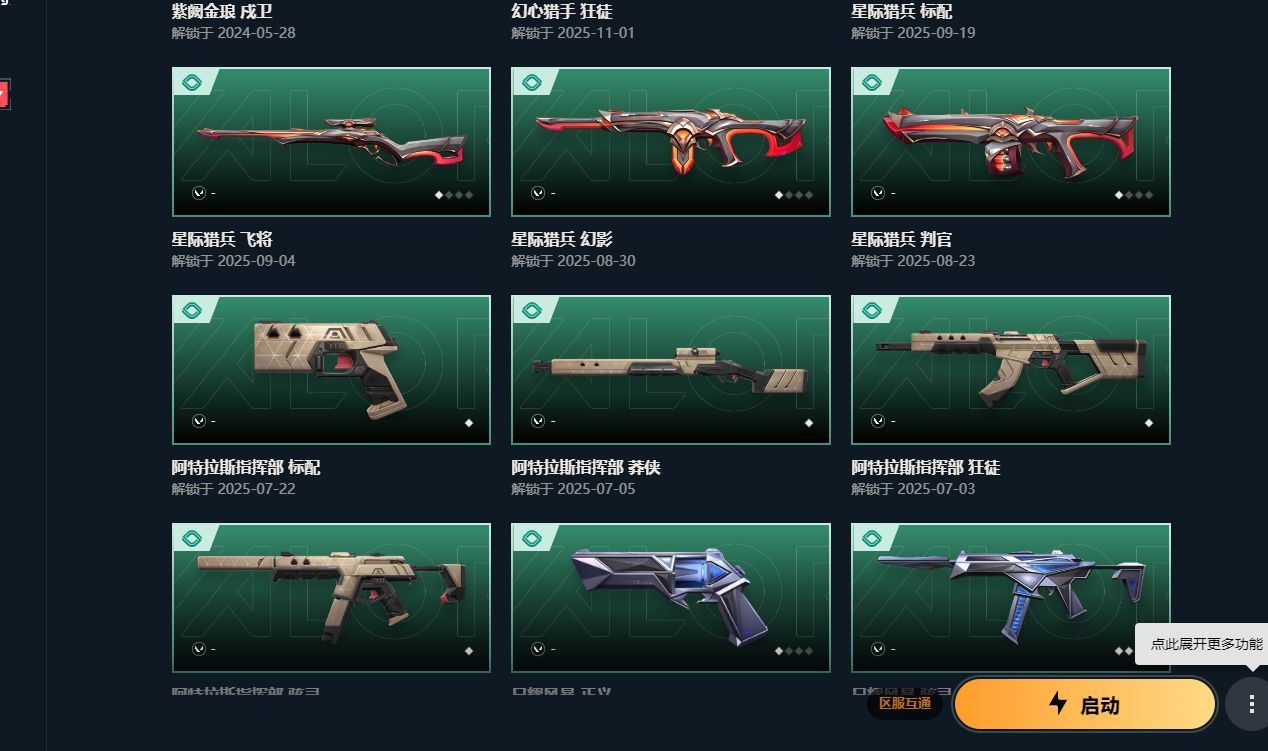Click the corner badge on 阿特拉斯指挥部 标配 card
This screenshot has width=1268, height=751.
[x=193, y=310]
